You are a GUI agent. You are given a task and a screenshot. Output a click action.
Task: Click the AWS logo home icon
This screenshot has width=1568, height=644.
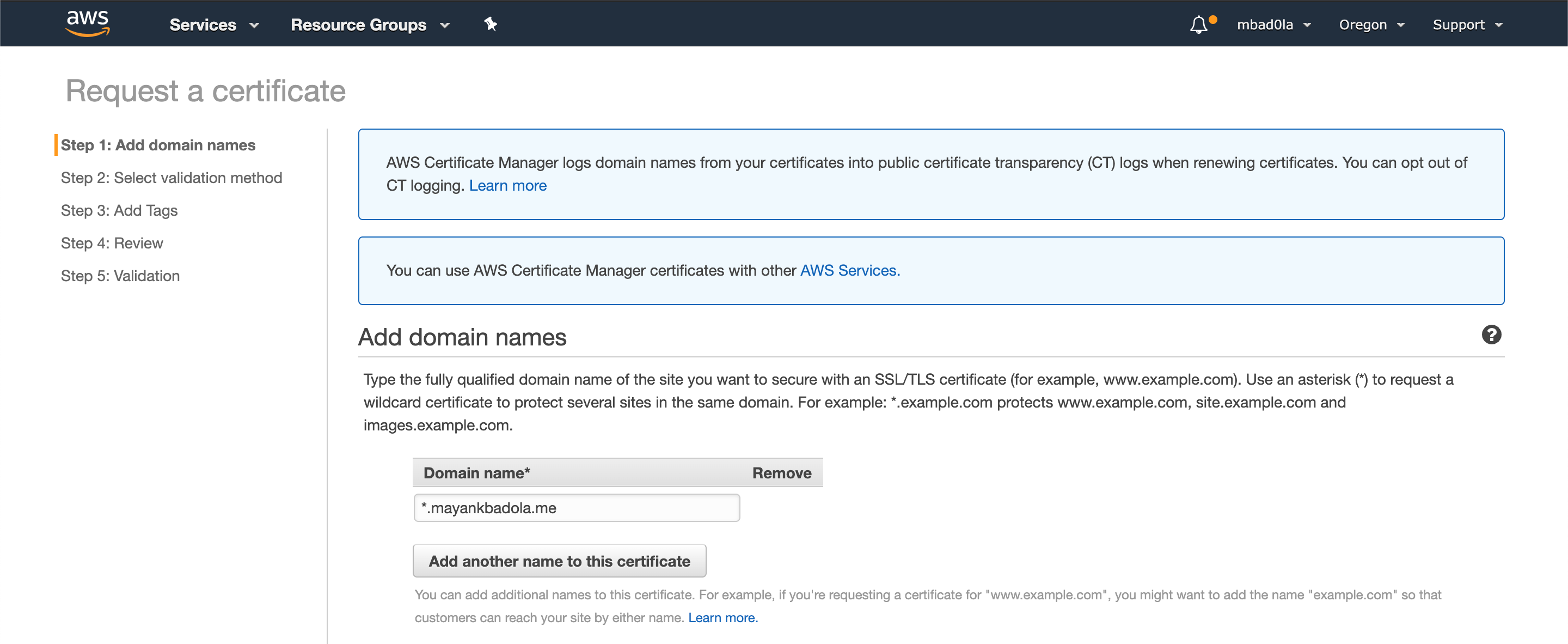tap(88, 24)
